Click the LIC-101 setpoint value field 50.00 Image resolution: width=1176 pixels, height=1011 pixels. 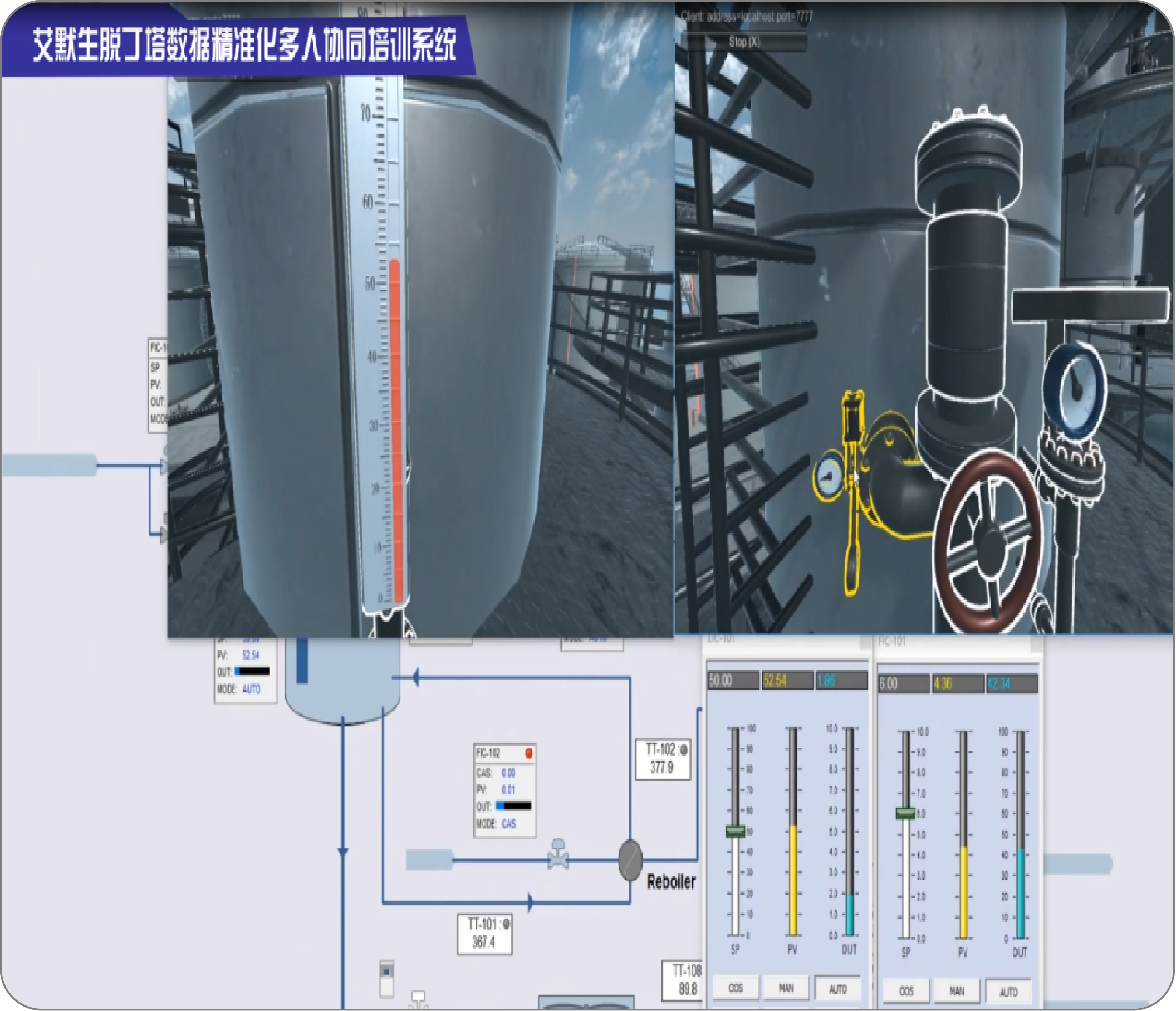click(x=733, y=681)
